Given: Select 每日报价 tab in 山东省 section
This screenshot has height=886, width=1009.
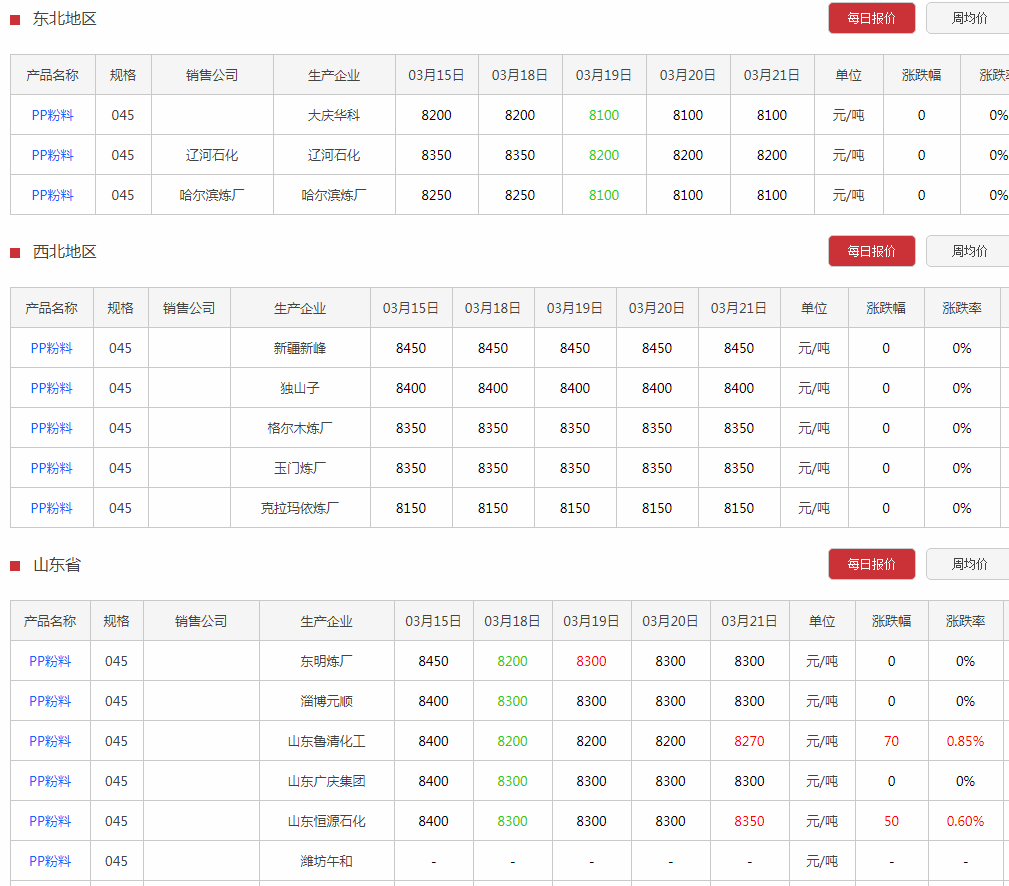Looking at the screenshot, I should pyautogui.click(x=871, y=564).
